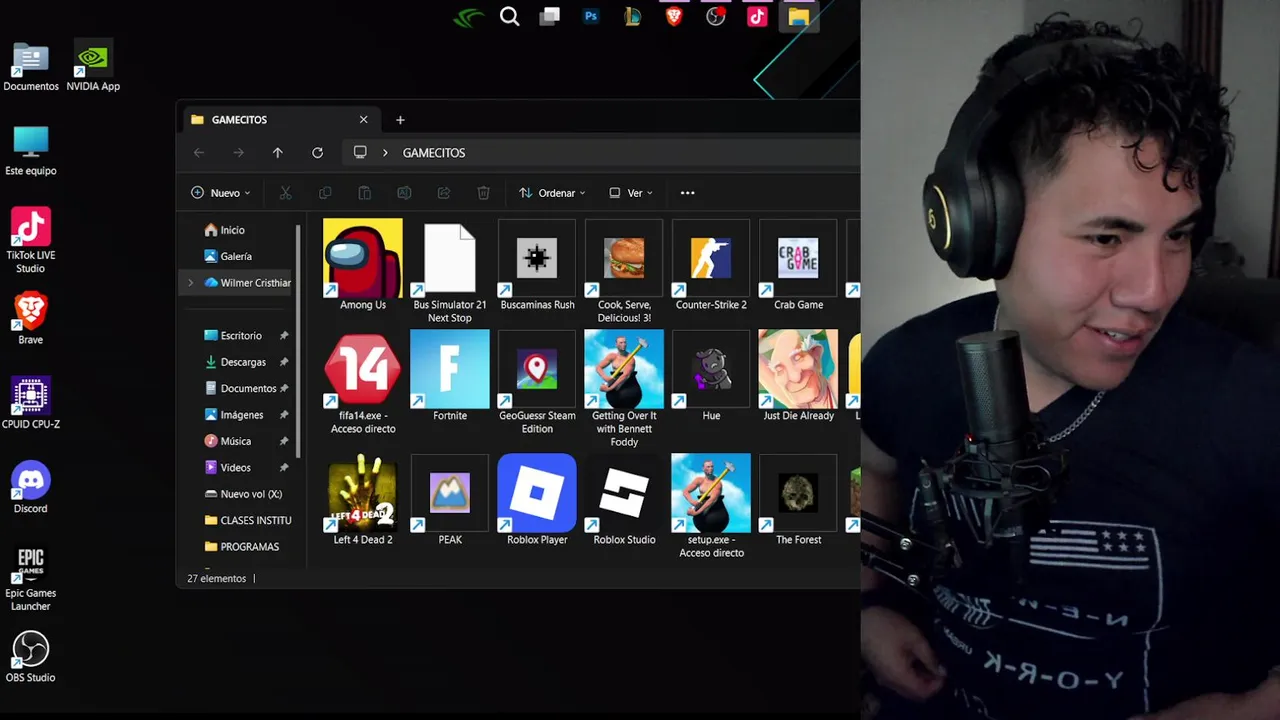Click the Copy toolbar icon
1280x720 pixels.
point(325,193)
